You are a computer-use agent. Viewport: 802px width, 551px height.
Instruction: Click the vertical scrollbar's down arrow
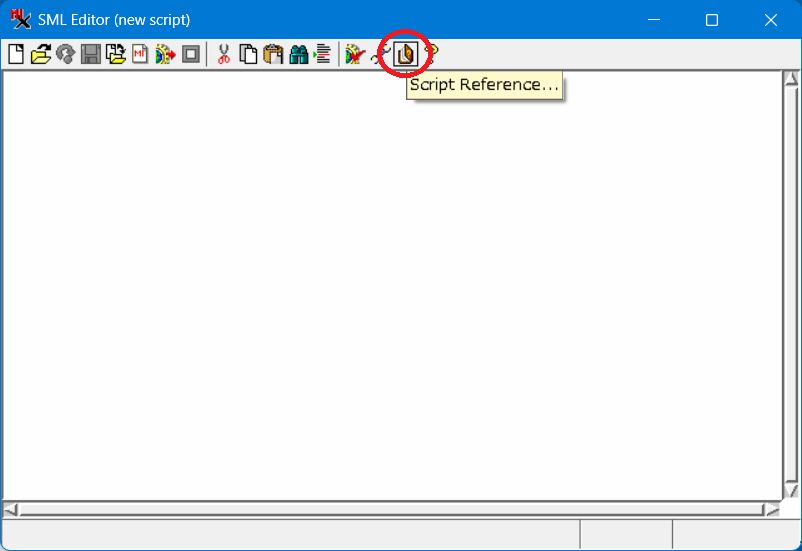[x=790, y=490]
